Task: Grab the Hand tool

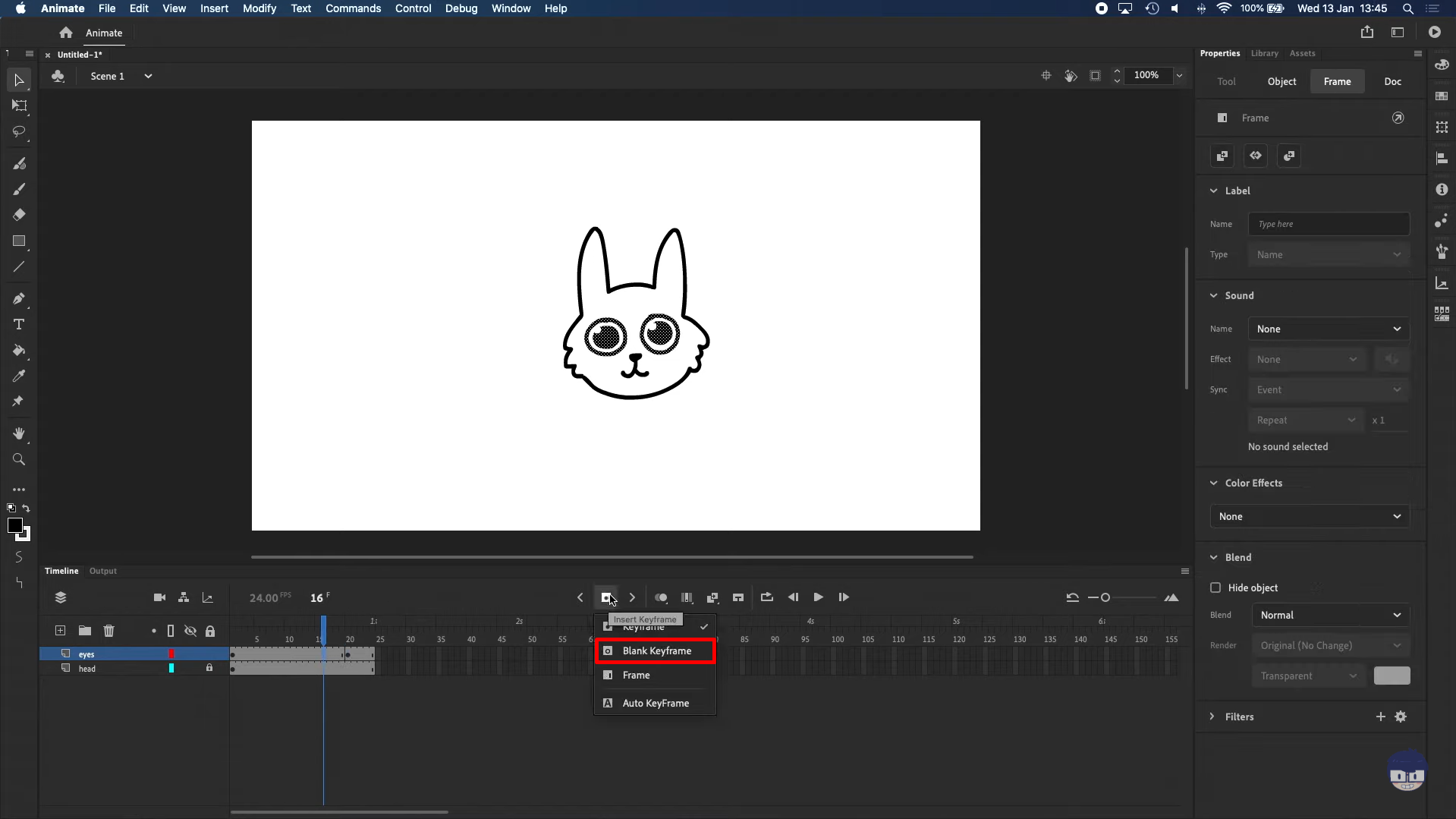Action: [x=18, y=433]
